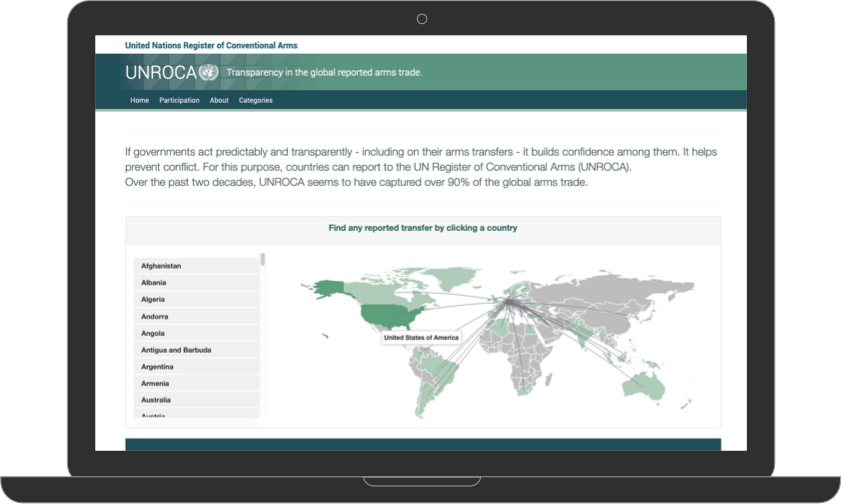Open the Home menu item
The width and height of the screenshot is (841, 504).
(x=139, y=100)
